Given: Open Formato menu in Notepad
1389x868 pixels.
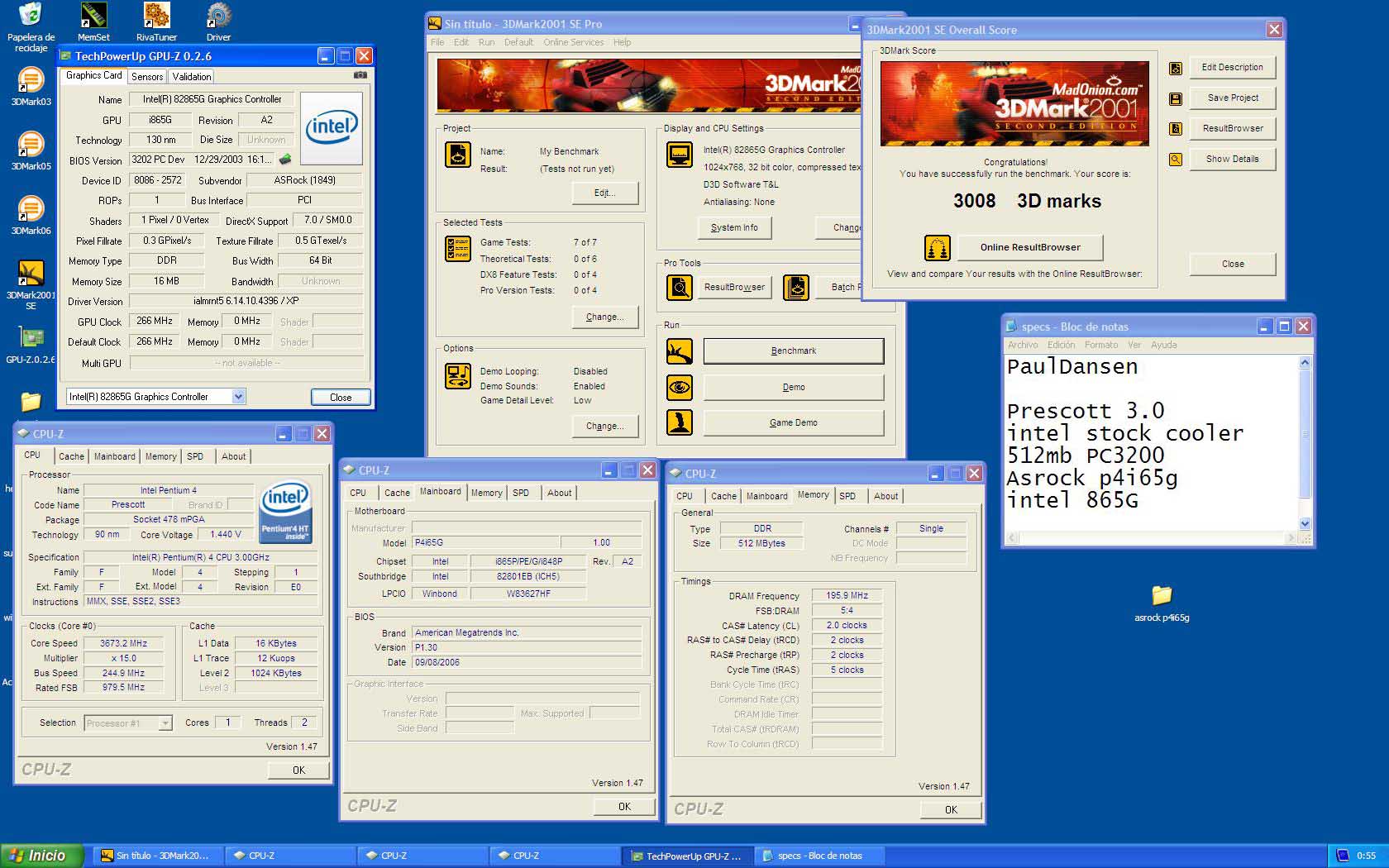Looking at the screenshot, I should 1100,345.
